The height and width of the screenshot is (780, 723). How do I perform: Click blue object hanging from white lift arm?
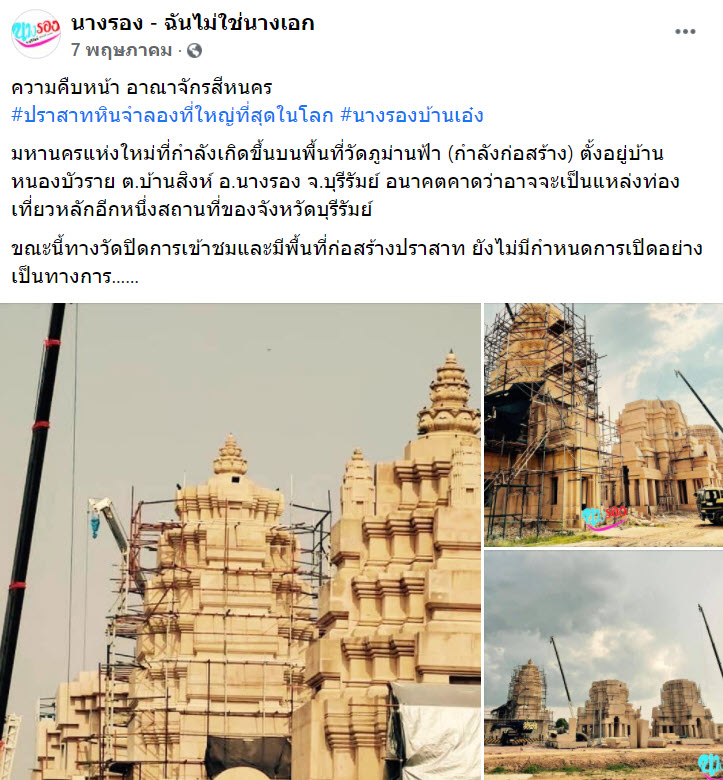95,527
